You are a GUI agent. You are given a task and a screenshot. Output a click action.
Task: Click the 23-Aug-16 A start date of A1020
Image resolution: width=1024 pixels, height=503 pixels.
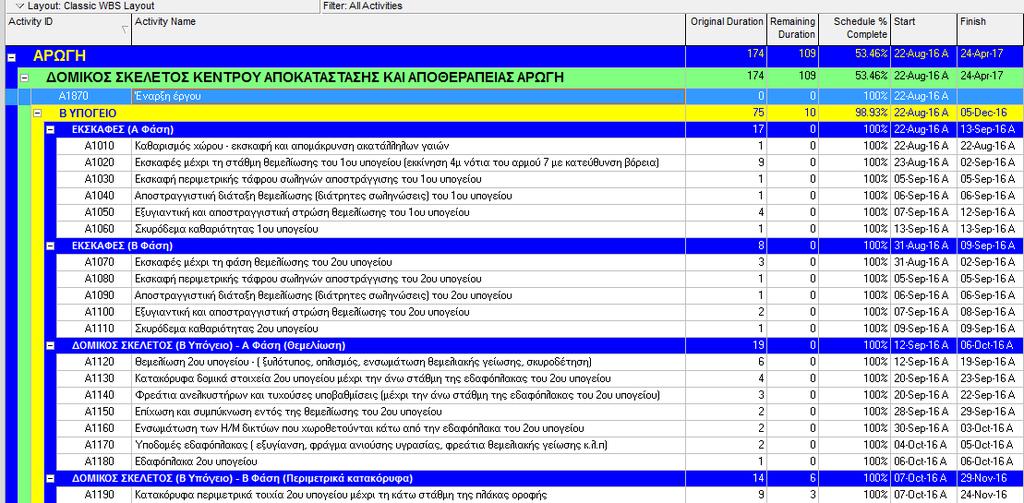(x=921, y=163)
